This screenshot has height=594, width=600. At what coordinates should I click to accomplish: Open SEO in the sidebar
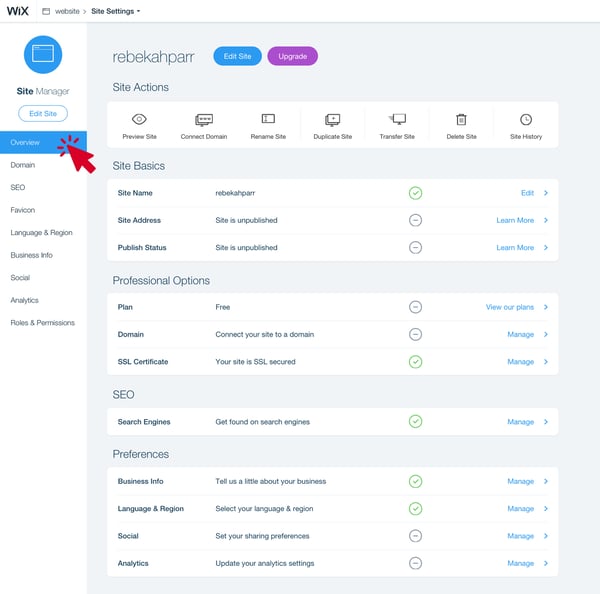pos(18,188)
